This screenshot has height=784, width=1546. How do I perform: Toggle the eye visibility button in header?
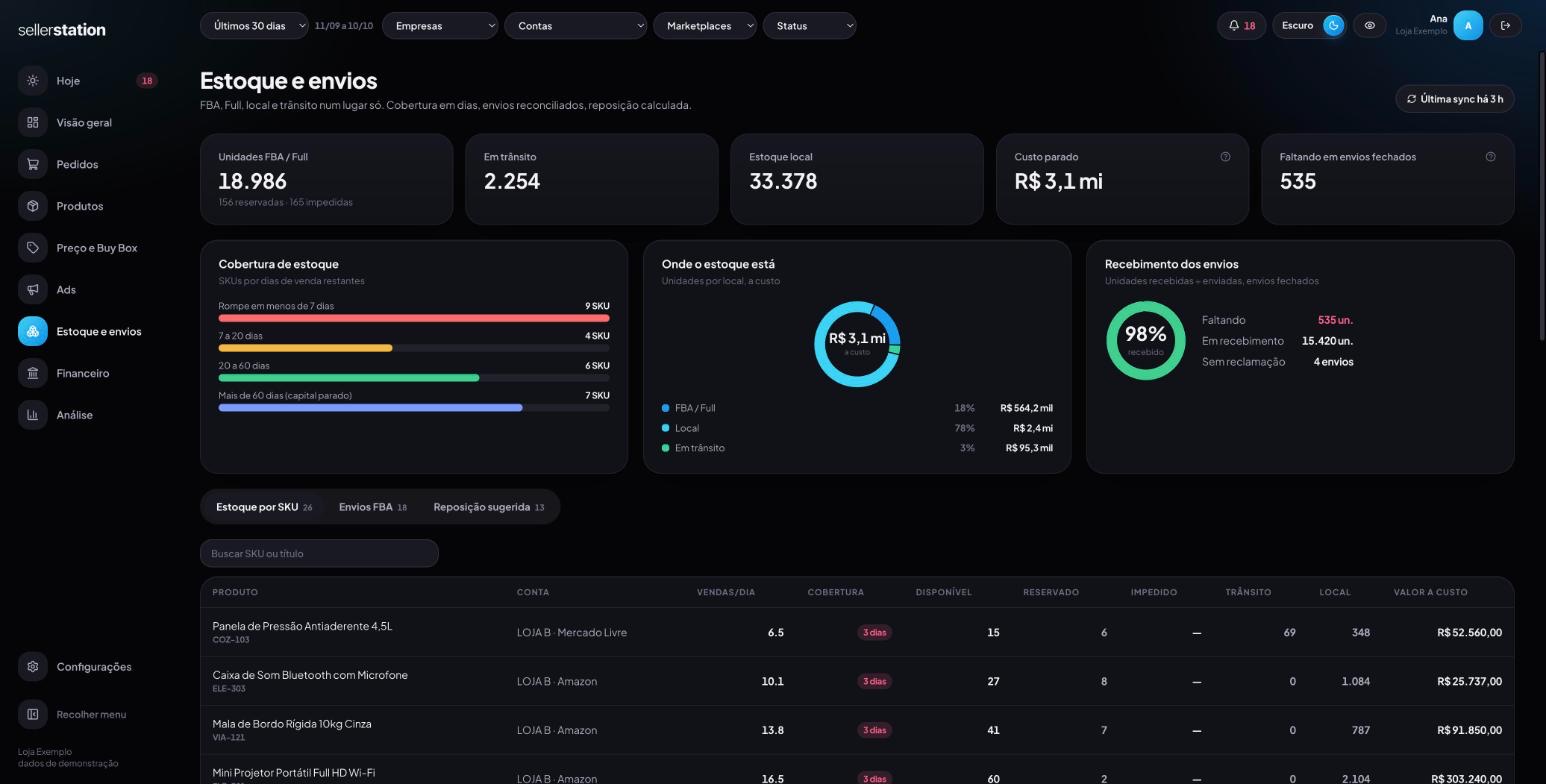[x=1370, y=26]
